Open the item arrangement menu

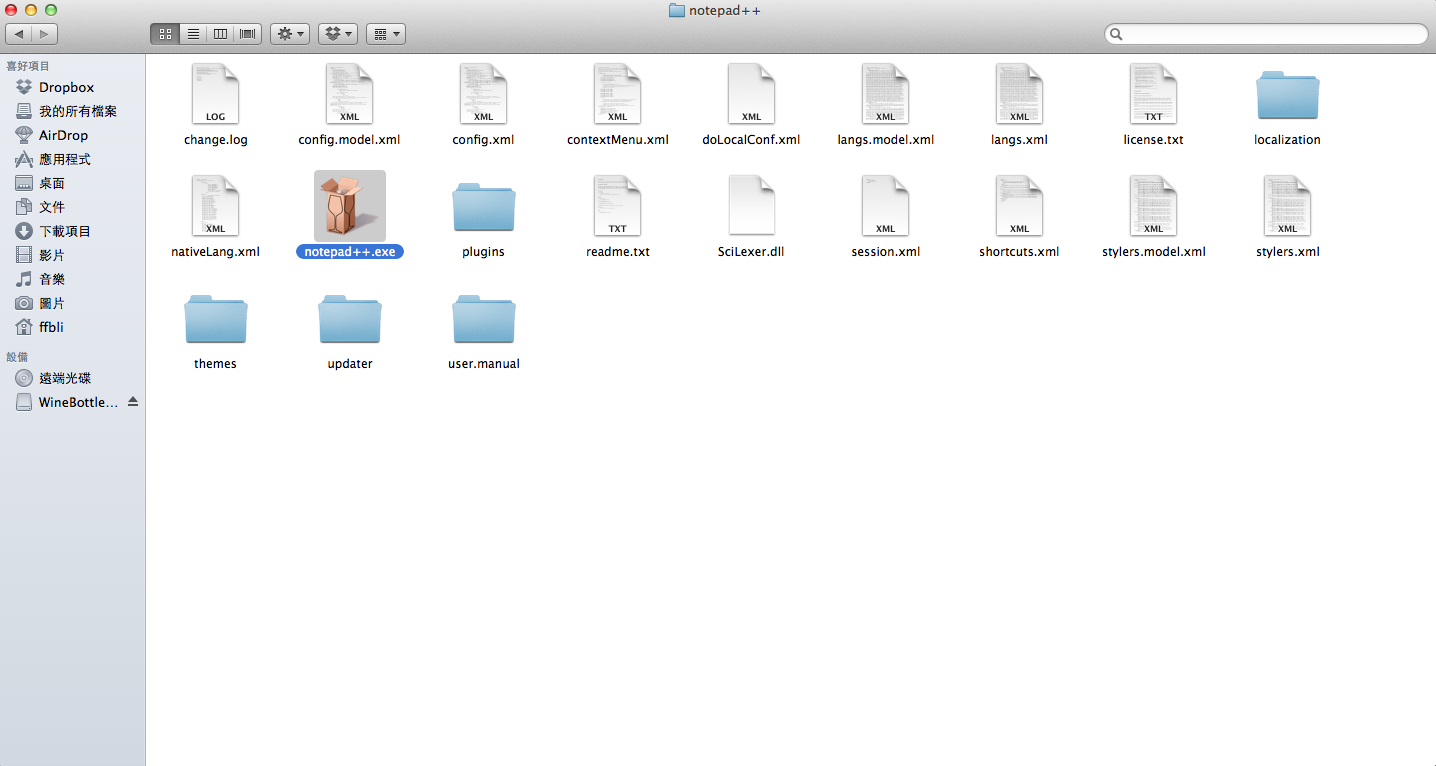(x=385, y=33)
